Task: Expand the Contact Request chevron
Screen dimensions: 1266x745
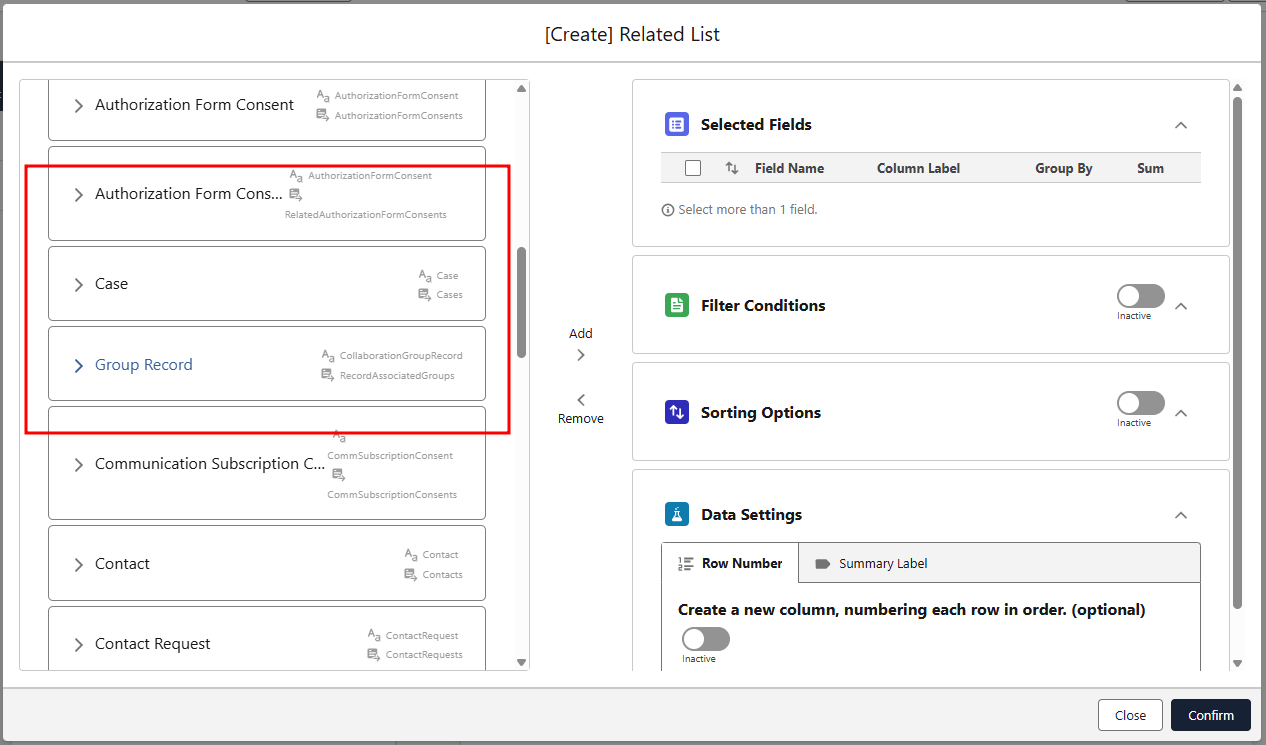Action: pyautogui.click(x=79, y=645)
